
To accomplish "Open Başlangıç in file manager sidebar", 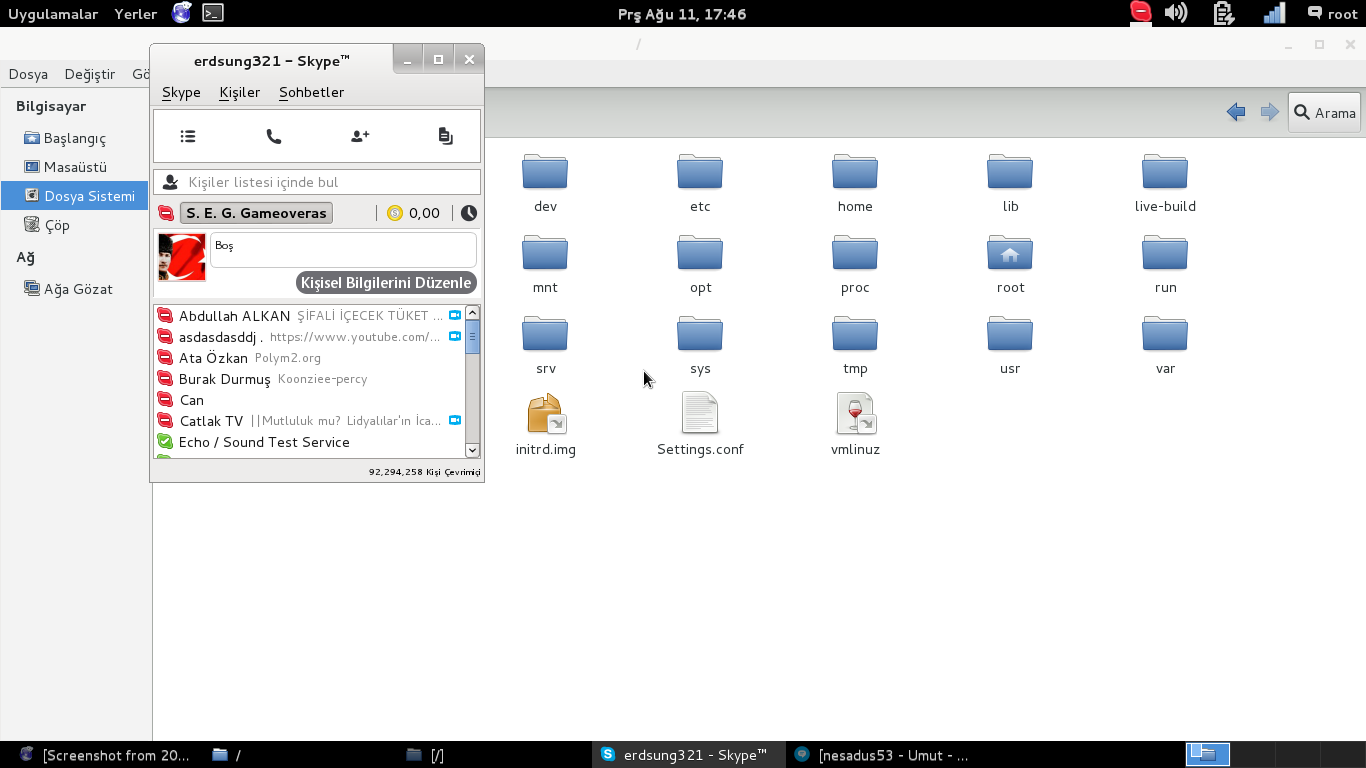I will 74,138.
